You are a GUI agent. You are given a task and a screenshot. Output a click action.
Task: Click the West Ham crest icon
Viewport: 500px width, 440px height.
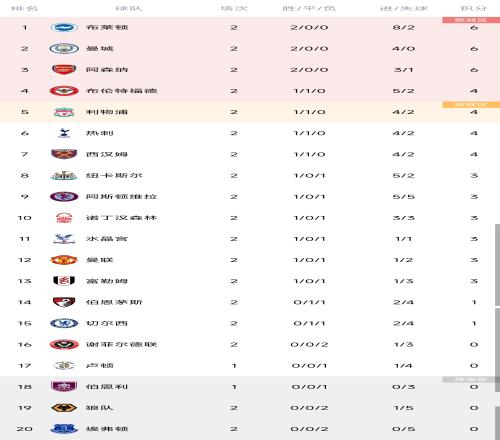click(64, 154)
